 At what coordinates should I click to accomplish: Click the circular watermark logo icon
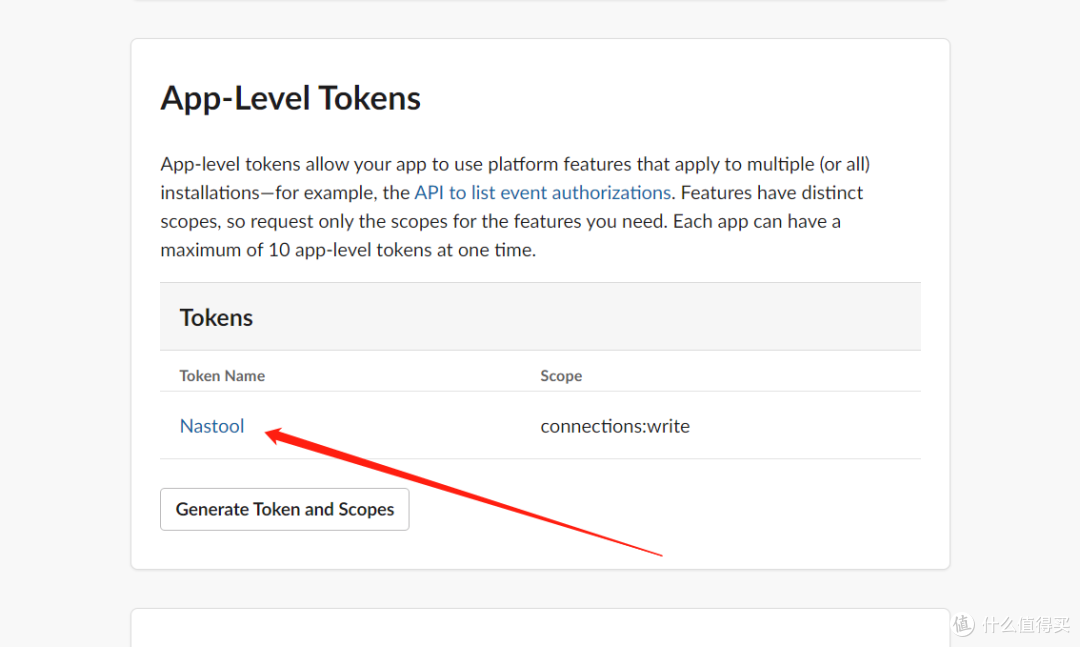(x=963, y=625)
